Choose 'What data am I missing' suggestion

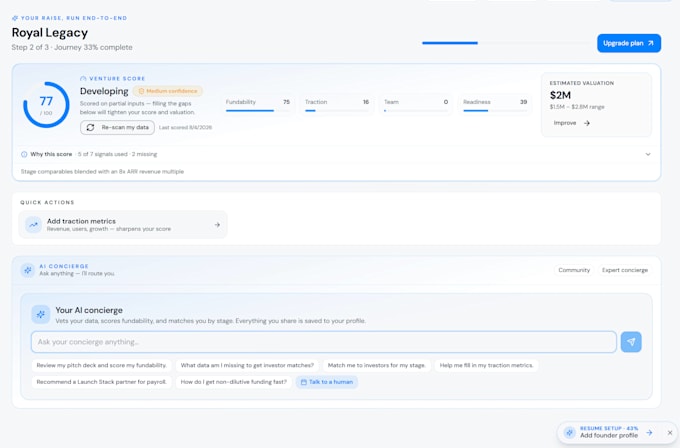click(247, 366)
